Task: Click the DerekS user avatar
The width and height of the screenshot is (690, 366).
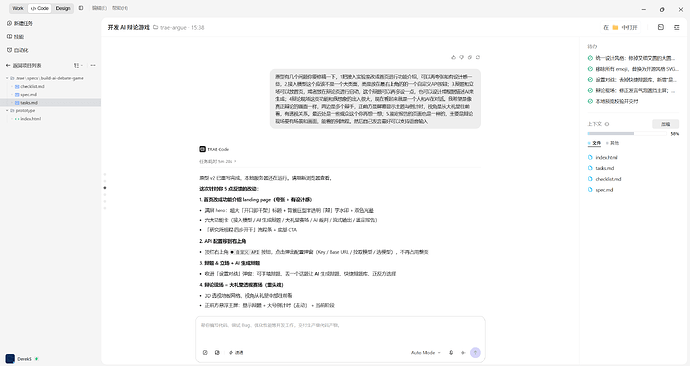Action: pos(10,359)
